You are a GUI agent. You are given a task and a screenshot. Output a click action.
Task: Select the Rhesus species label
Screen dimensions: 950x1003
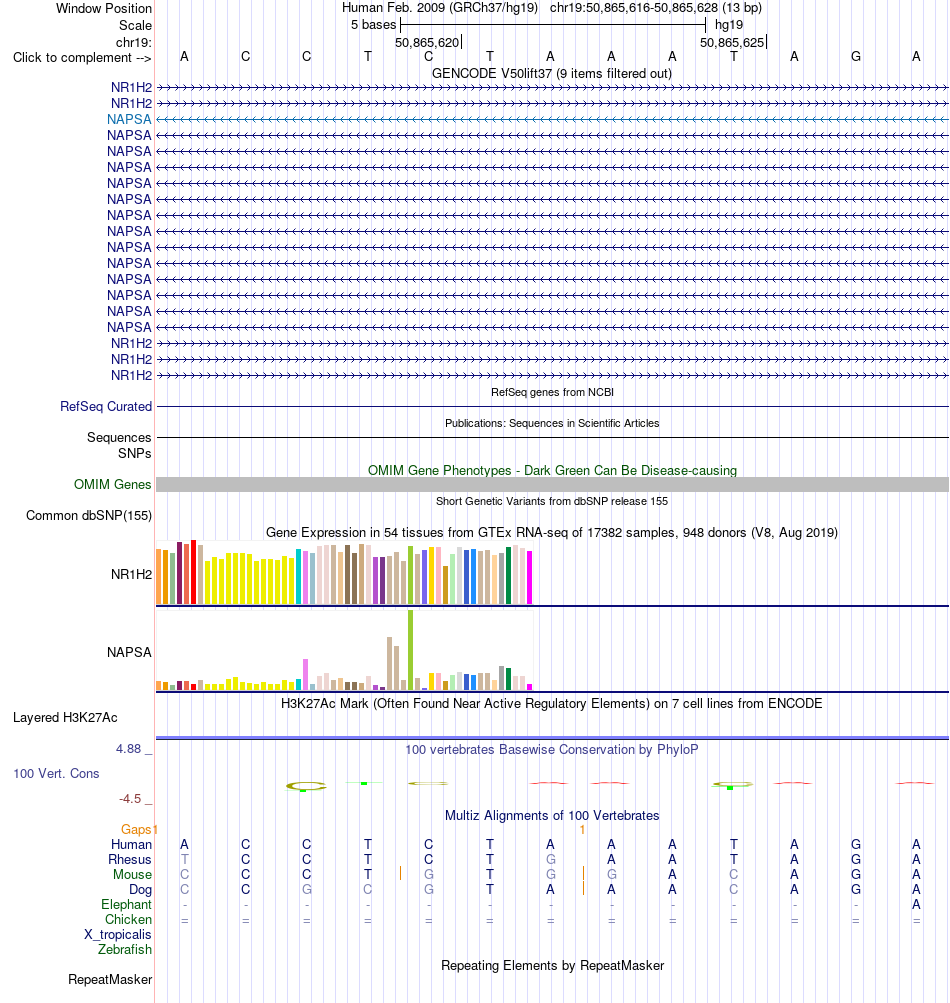click(x=130, y=860)
